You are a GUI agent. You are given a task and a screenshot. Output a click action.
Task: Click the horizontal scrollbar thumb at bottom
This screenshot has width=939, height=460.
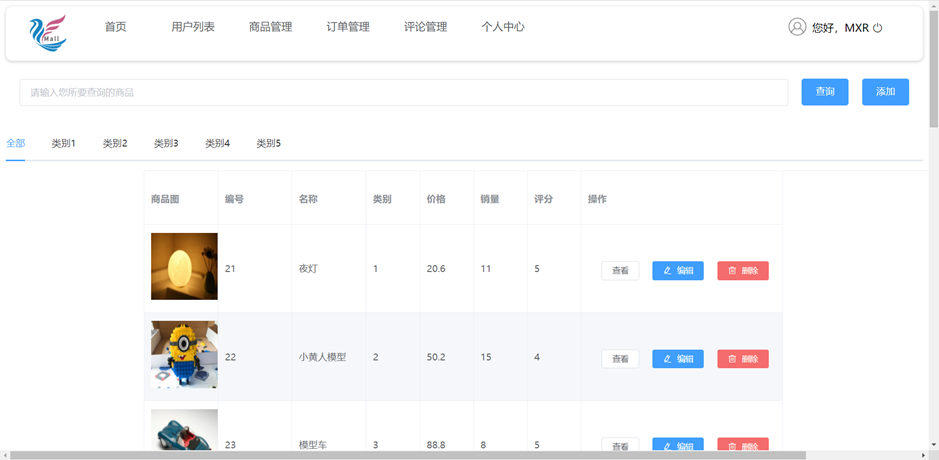click(408, 455)
